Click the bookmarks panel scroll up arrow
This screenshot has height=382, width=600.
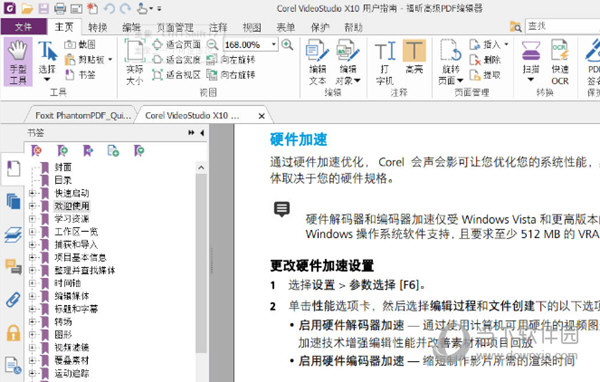[x=201, y=168]
